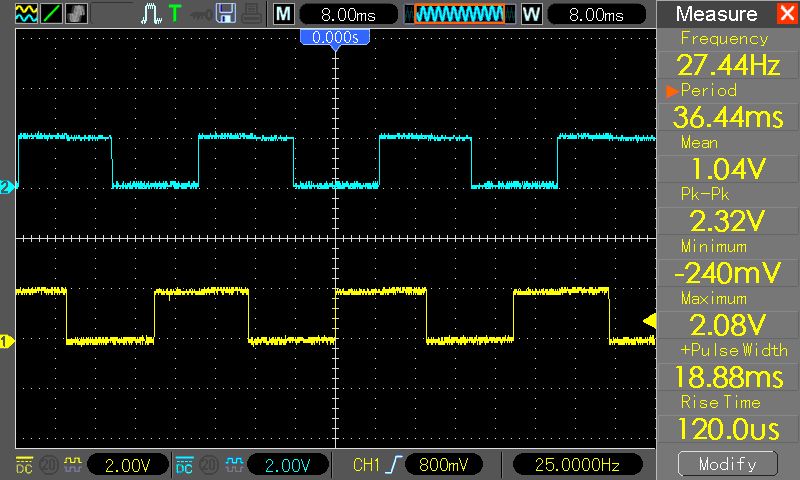
Task: Select the Mean measurement label
Action: (699, 142)
